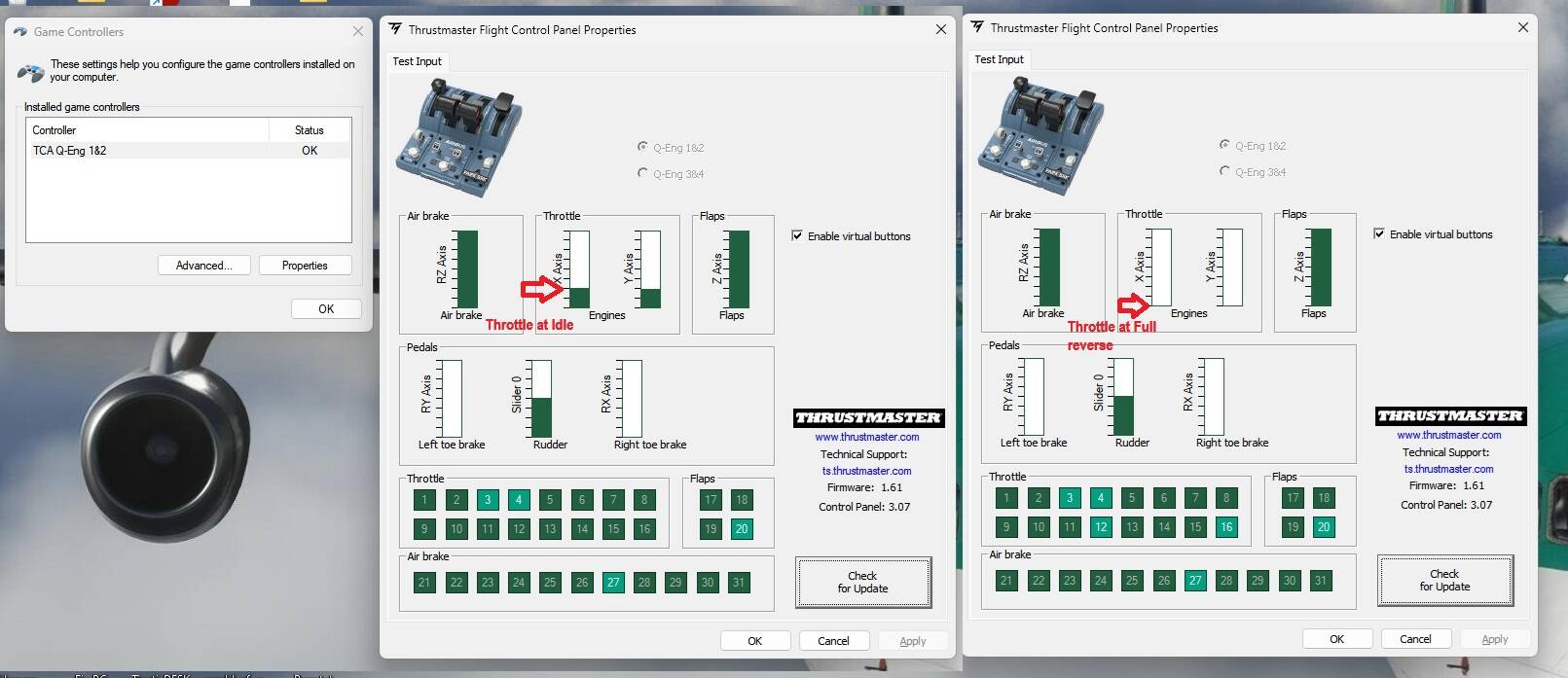This screenshot has height=678, width=1568.
Task: Close the Game Controllers window
Action: (357, 31)
